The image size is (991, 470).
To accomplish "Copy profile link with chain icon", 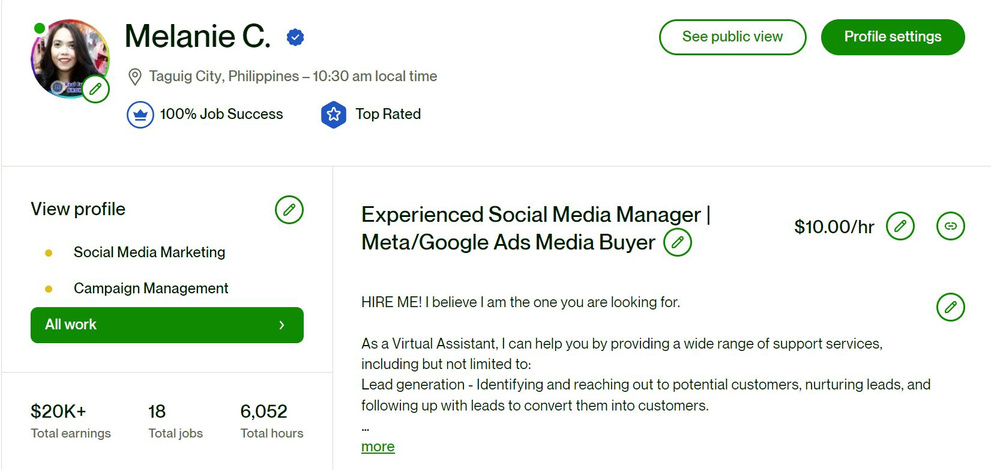I will coord(951,226).
